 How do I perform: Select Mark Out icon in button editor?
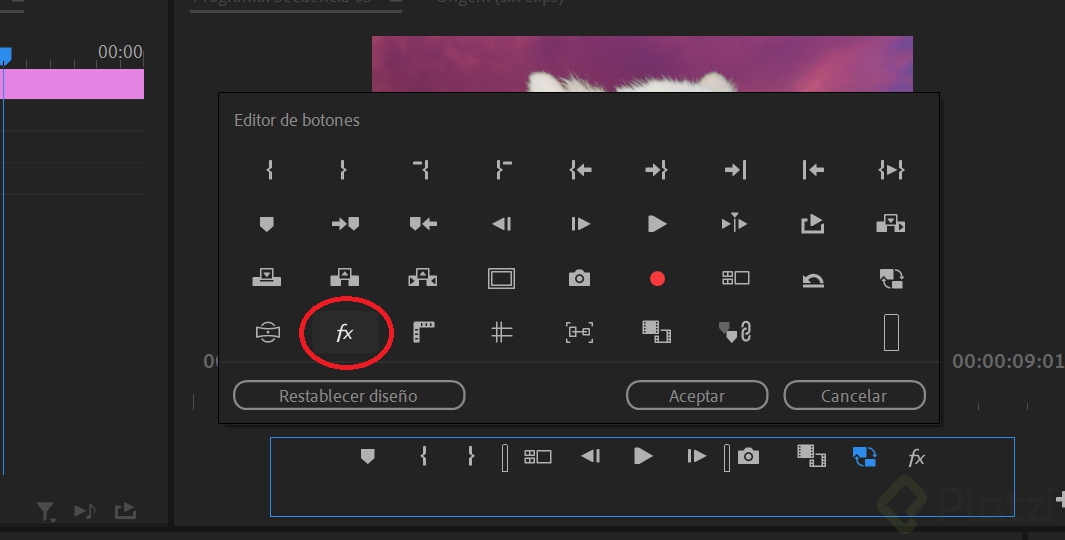[x=343, y=170]
